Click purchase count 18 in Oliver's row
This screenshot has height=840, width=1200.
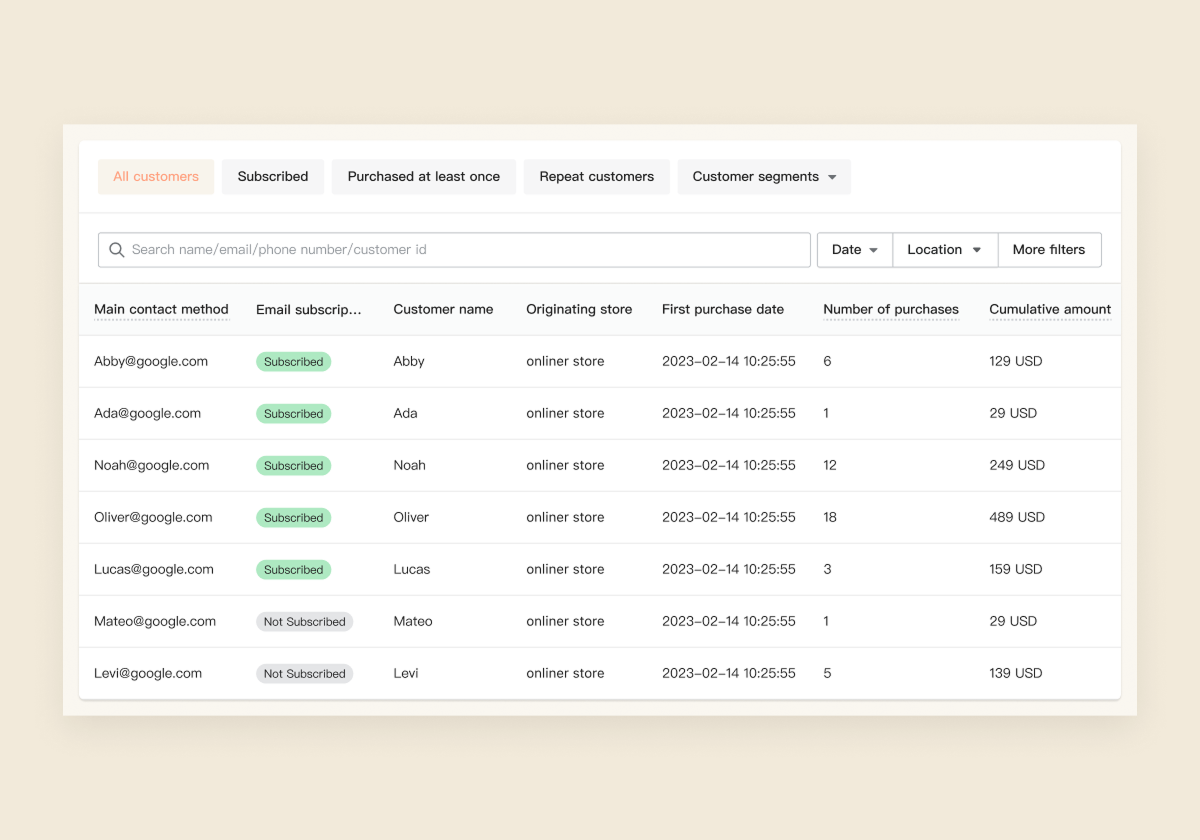830,518
